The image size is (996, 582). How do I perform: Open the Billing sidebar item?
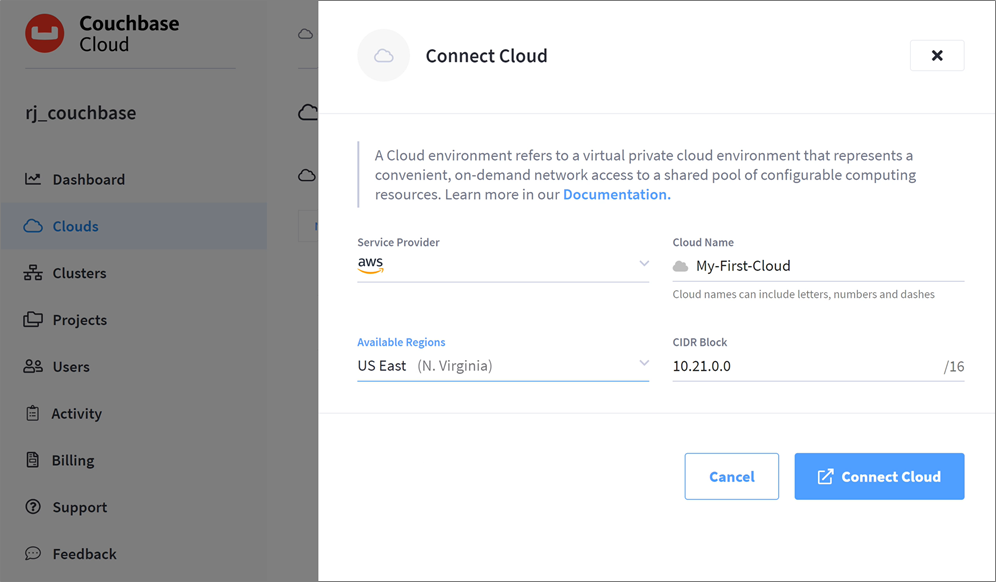(x=73, y=460)
